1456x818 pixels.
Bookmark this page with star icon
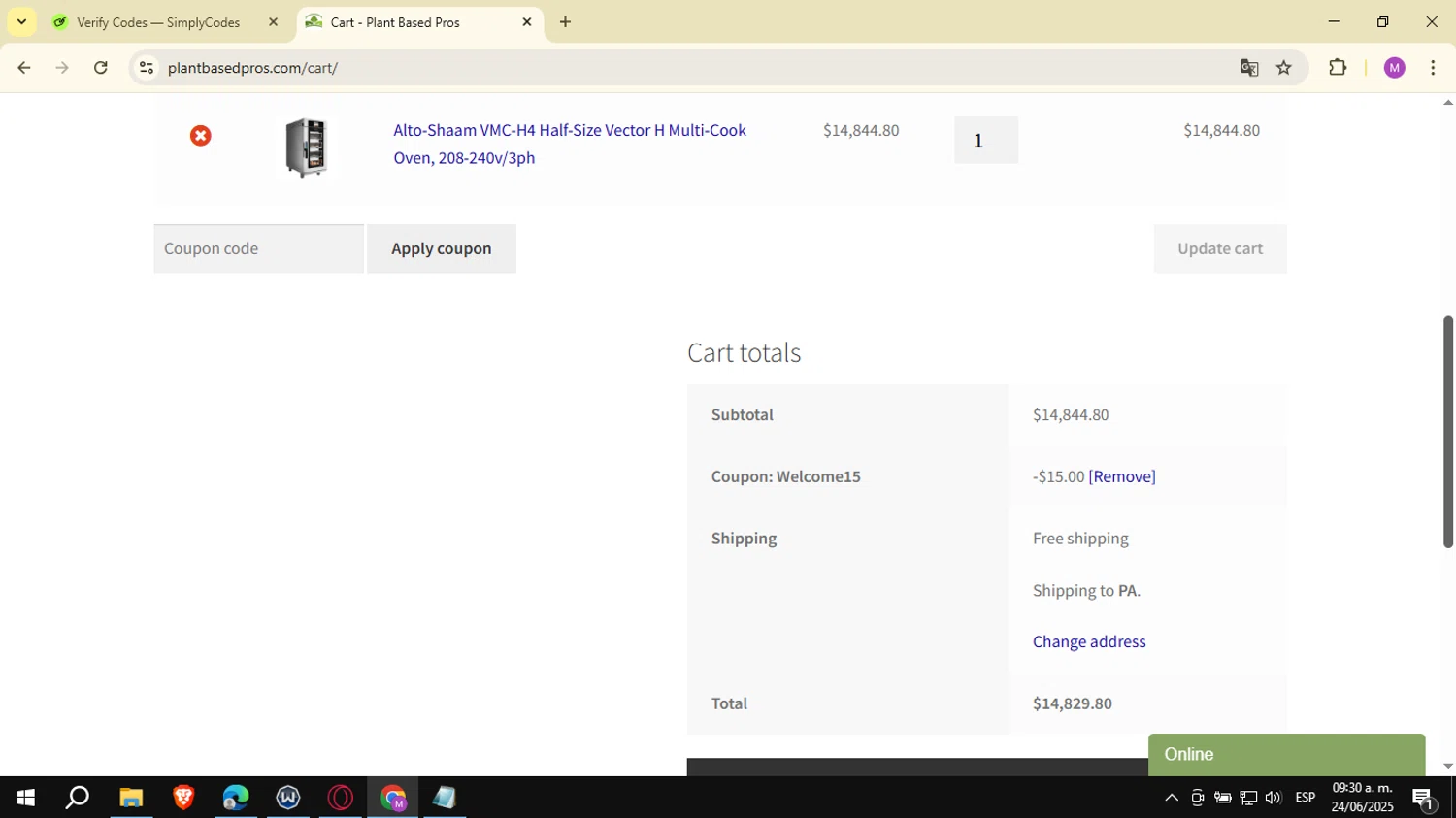(1284, 68)
